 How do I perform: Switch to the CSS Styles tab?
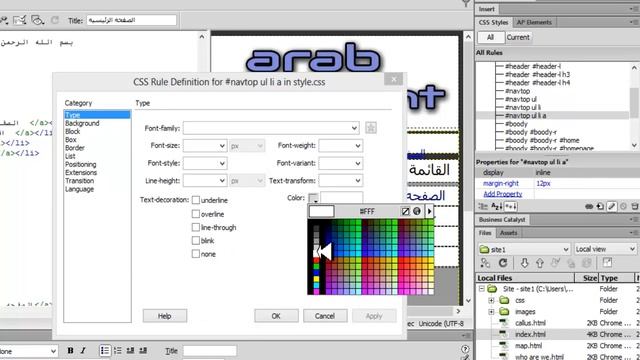click(493, 22)
